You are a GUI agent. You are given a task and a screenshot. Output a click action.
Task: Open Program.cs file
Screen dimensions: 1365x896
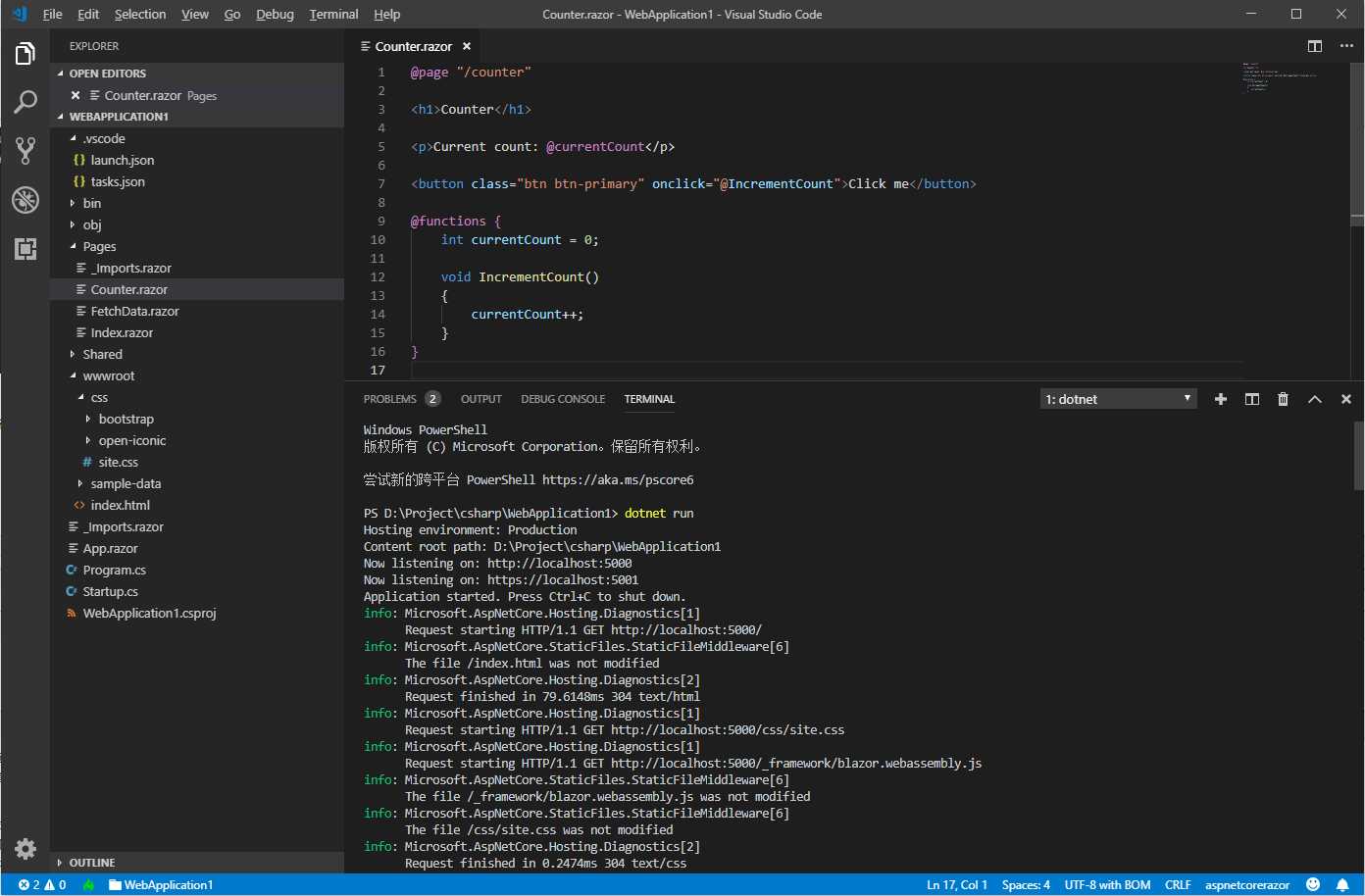click(x=197, y=570)
